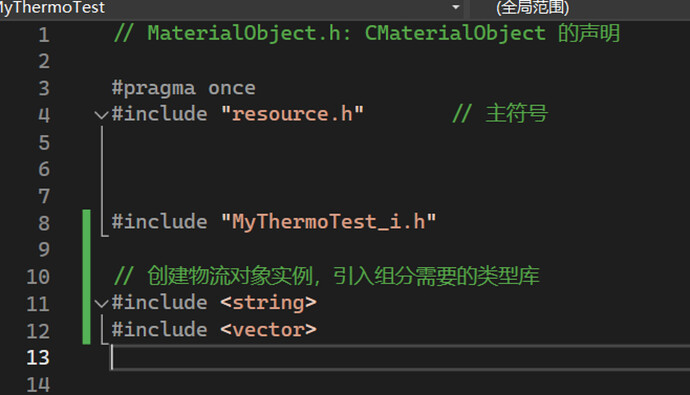This screenshot has width=690, height=395.
Task: Click the 主符号 comment text
Action: pos(517,113)
